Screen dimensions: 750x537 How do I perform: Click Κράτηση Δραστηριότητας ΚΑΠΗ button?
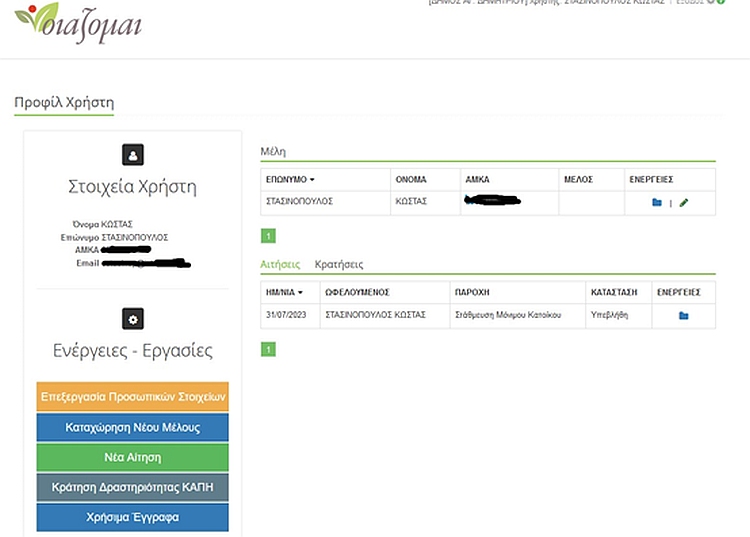[x=133, y=487]
